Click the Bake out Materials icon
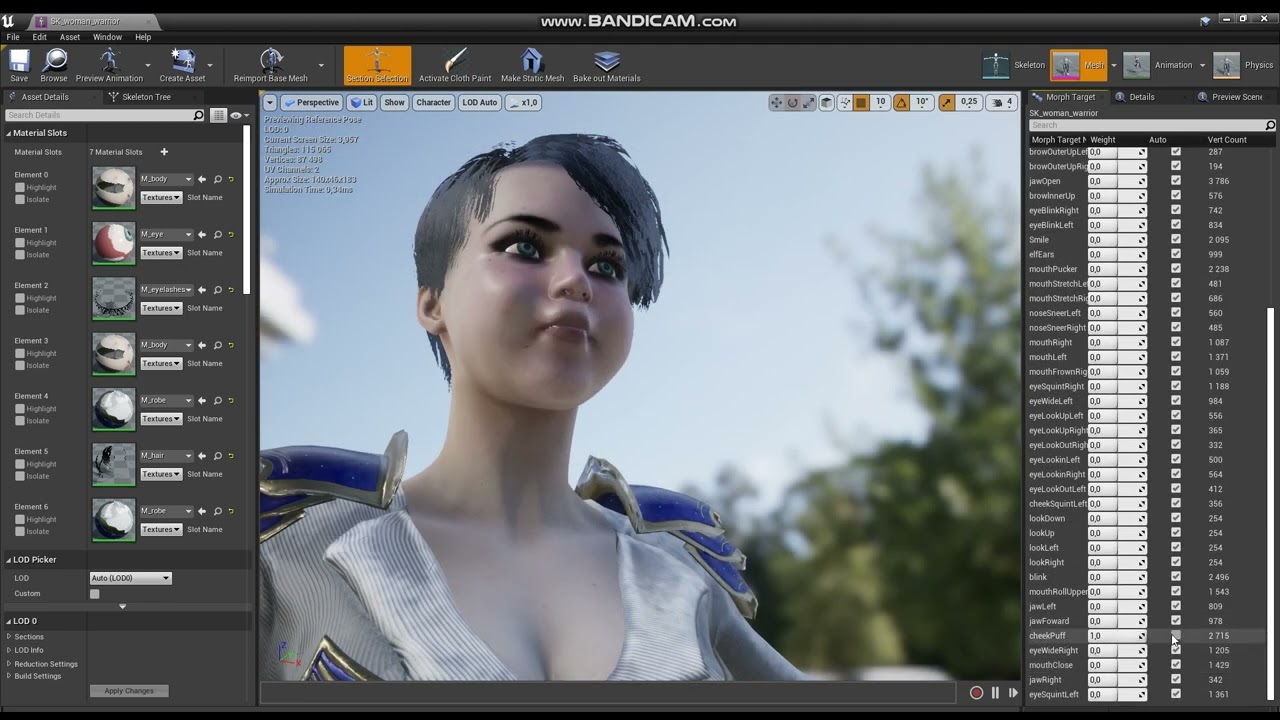 coord(607,64)
